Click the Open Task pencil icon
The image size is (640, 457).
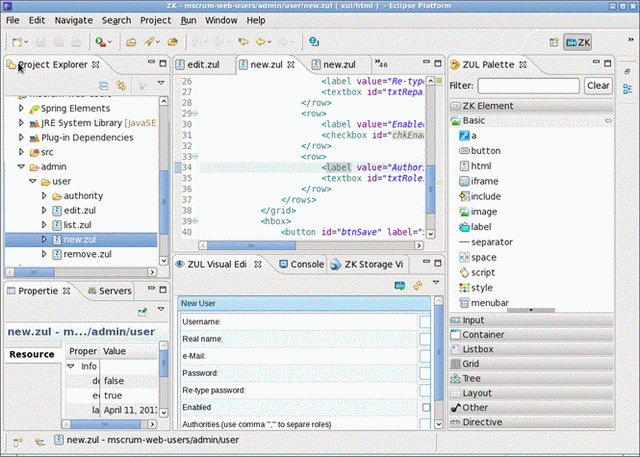(149, 42)
